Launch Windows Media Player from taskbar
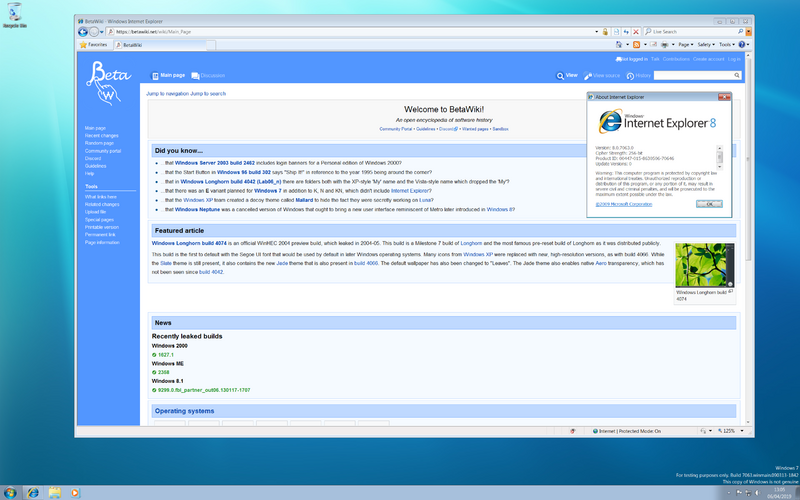The width and height of the screenshot is (800, 500). click(x=77, y=492)
